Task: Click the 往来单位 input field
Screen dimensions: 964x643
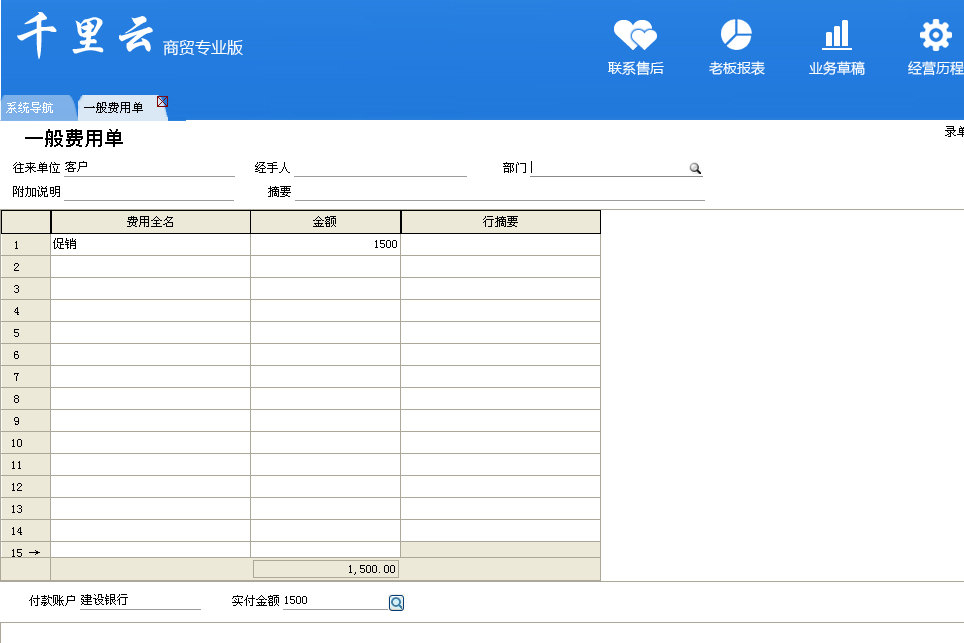Action: (x=148, y=168)
